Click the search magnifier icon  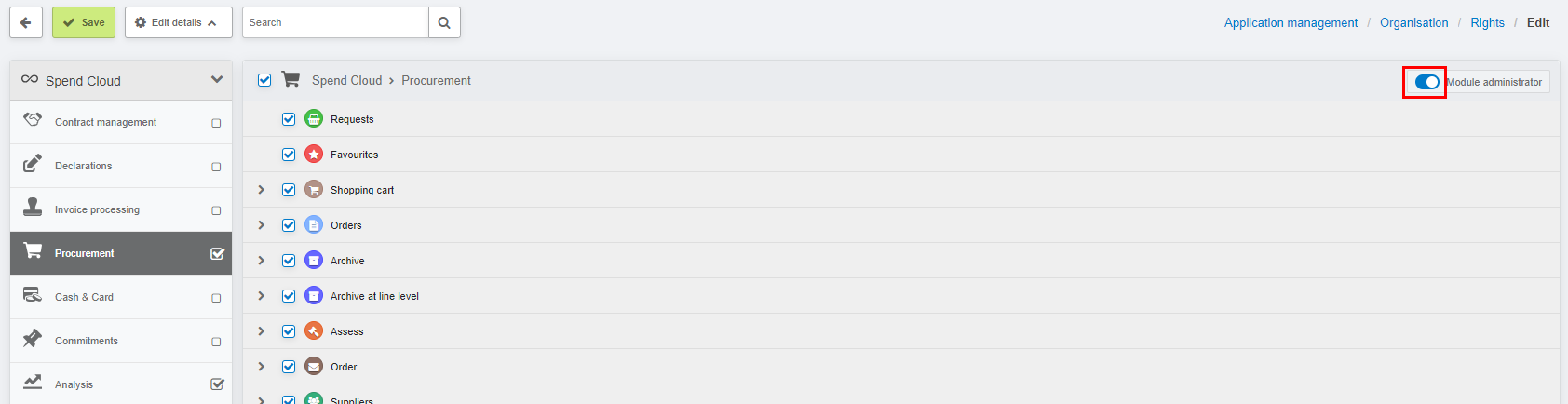(x=444, y=22)
